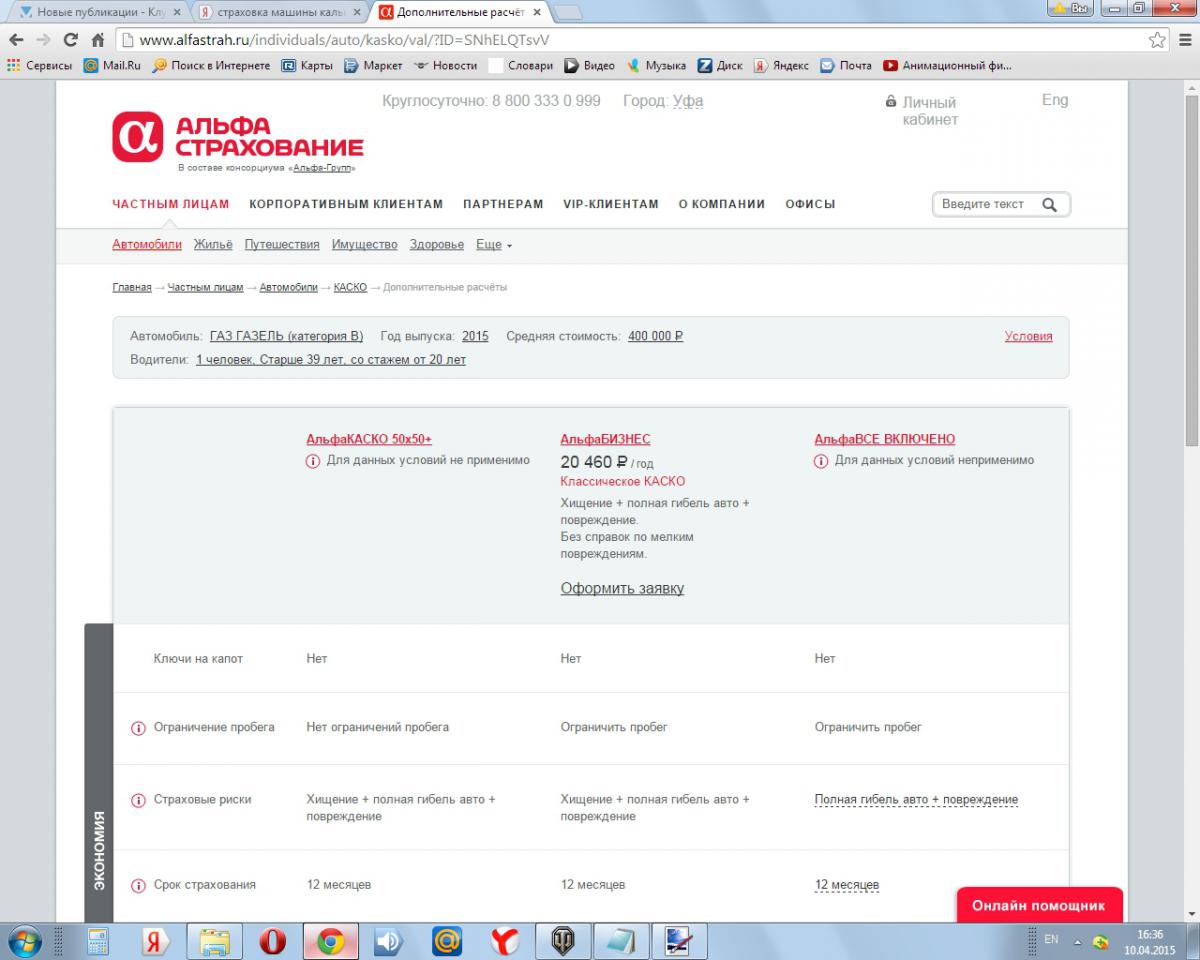This screenshot has height=960, width=1200.
Task: Open the Жильё submenu link
Action: pyautogui.click(x=213, y=245)
